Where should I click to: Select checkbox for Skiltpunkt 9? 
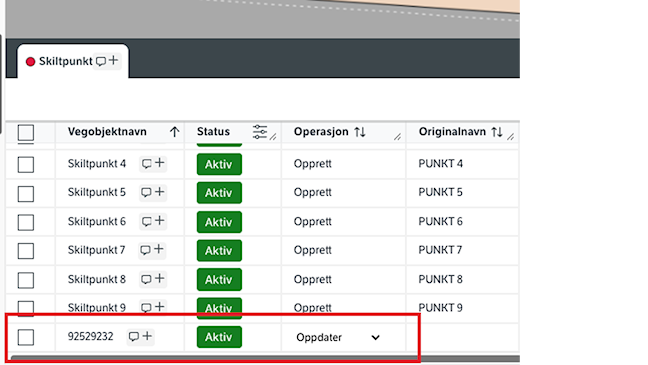tap(26, 308)
